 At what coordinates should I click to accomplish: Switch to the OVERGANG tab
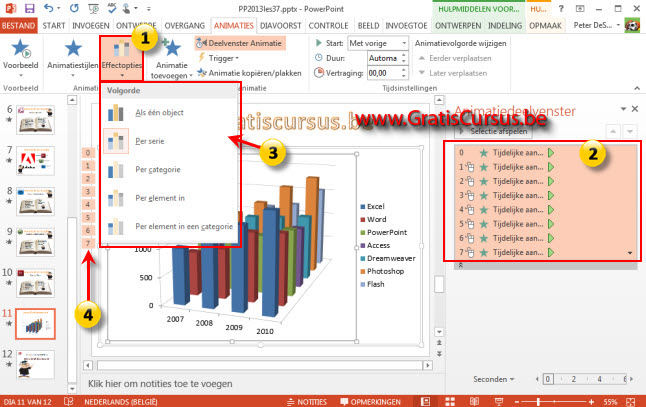(x=185, y=26)
